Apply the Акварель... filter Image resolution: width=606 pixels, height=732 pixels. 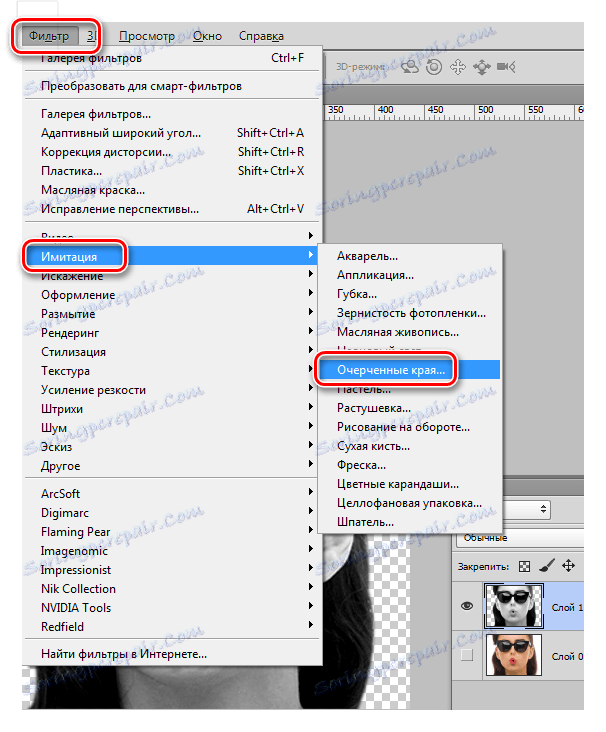pos(410,256)
